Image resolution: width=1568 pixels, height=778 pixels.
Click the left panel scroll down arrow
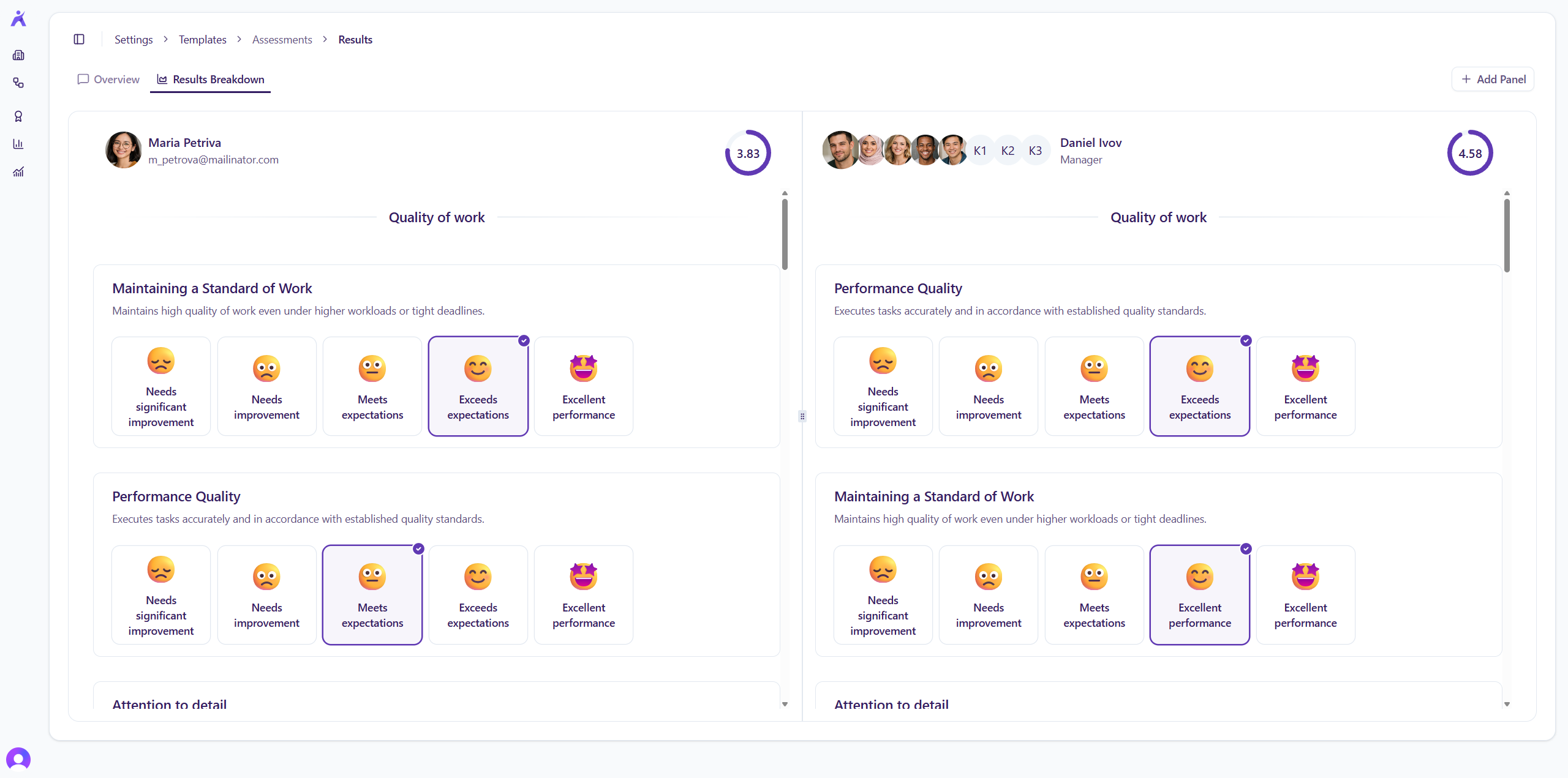point(785,705)
